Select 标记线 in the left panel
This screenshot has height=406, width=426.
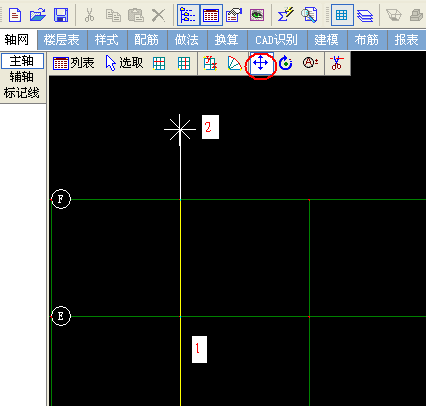(x=22, y=93)
